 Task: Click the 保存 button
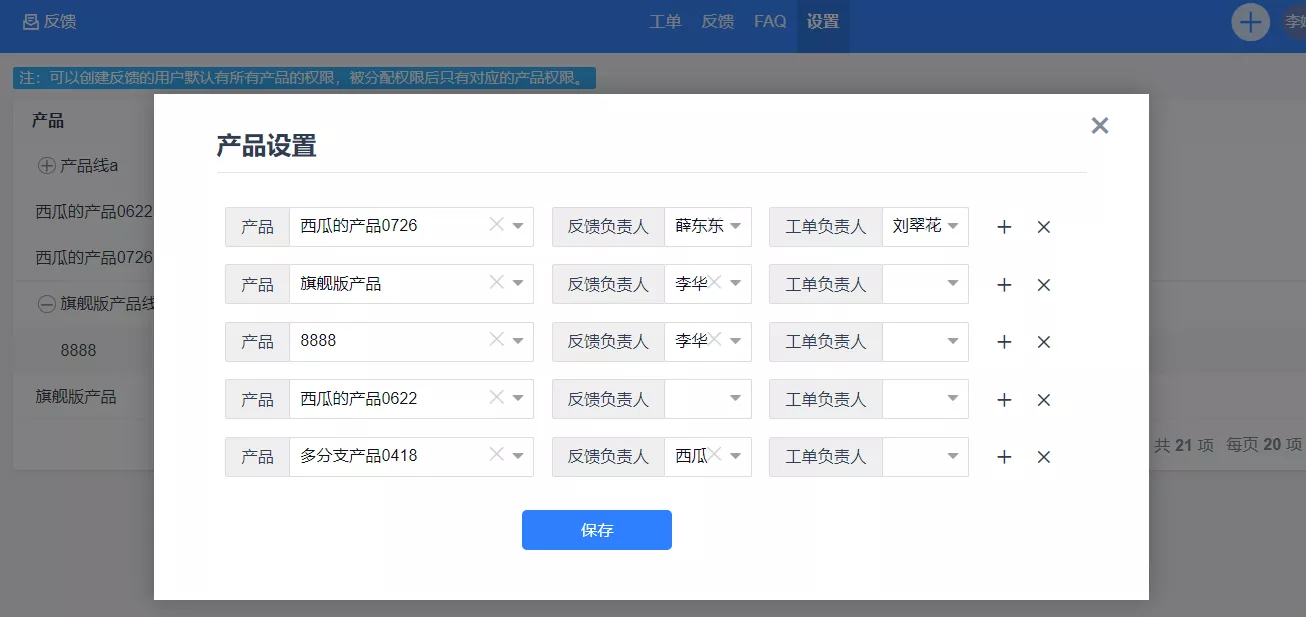[596, 530]
